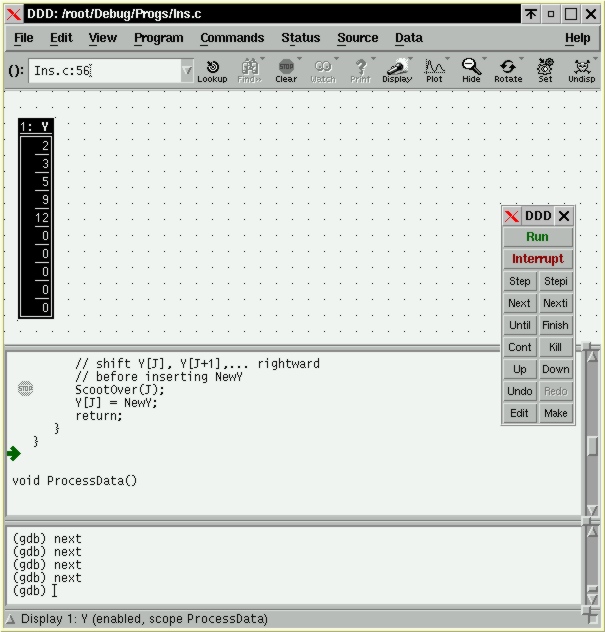Click the source pane vertical scrollbar
This screenshot has width=605, height=632.
pos(592,440)
